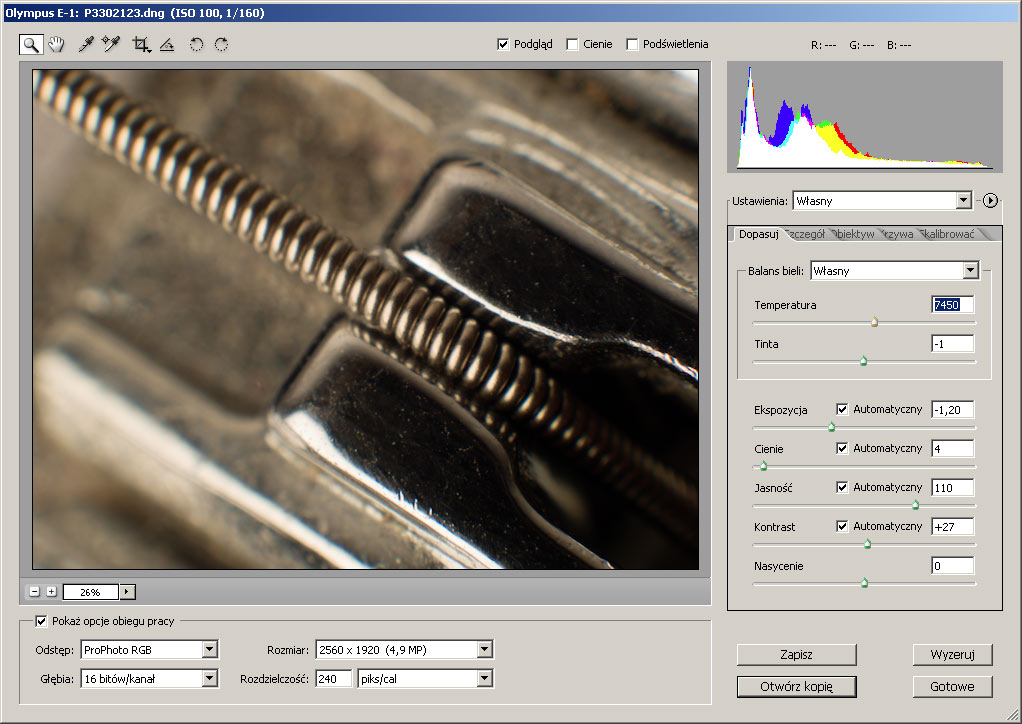Choose the Straighten tool
Image resolution: width=1022 pixels, height=724 pixels.
click(x=167, y=44)
